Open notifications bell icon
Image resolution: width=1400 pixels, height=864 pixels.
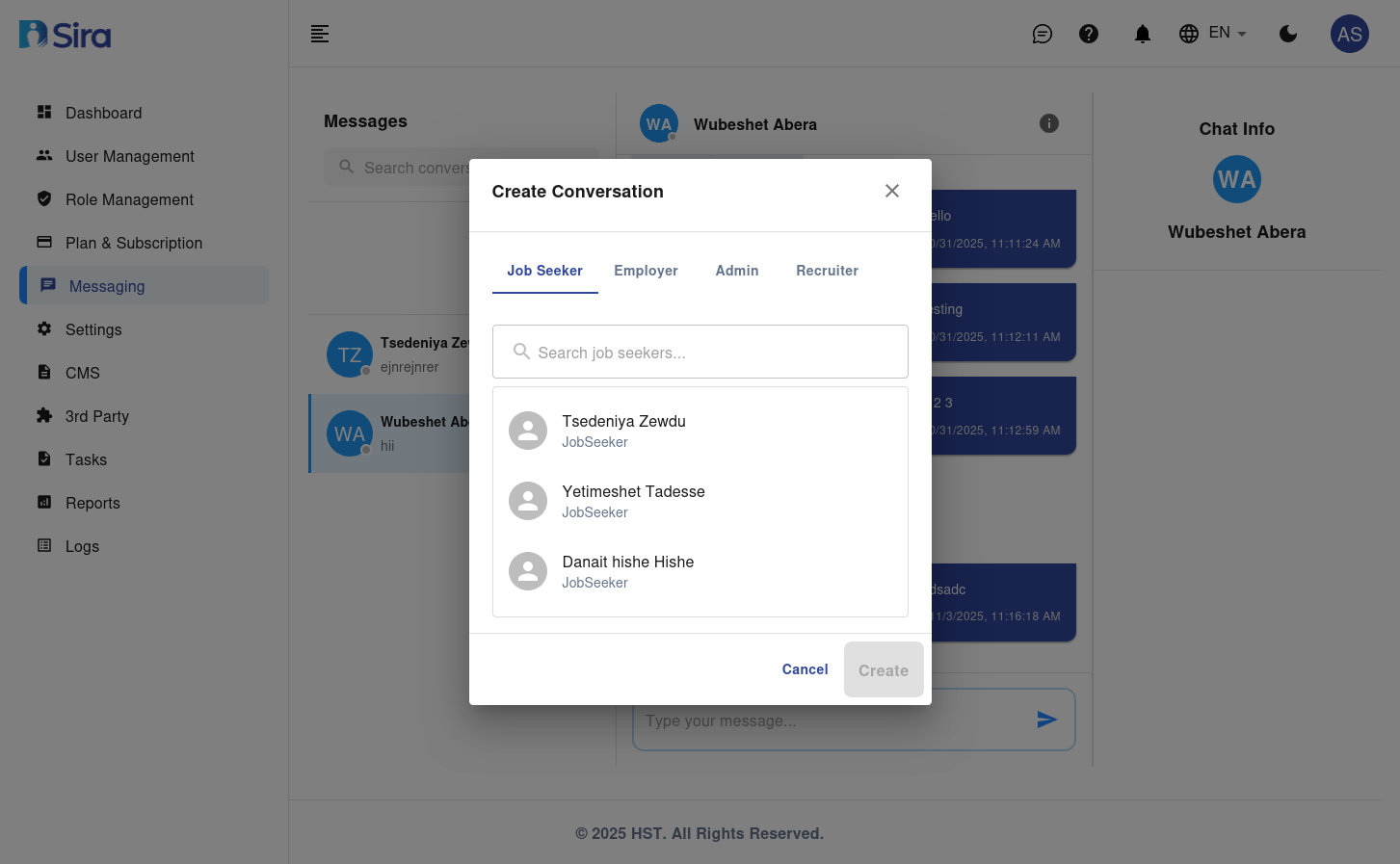pos(1142,34)
